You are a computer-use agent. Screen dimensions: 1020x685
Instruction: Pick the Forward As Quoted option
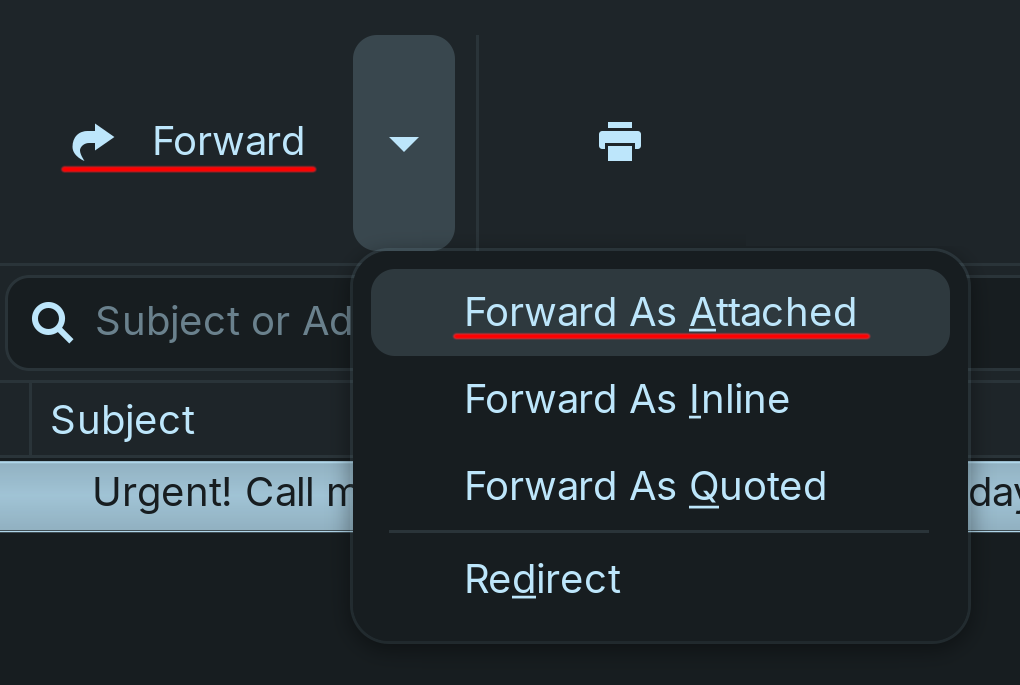645,487
